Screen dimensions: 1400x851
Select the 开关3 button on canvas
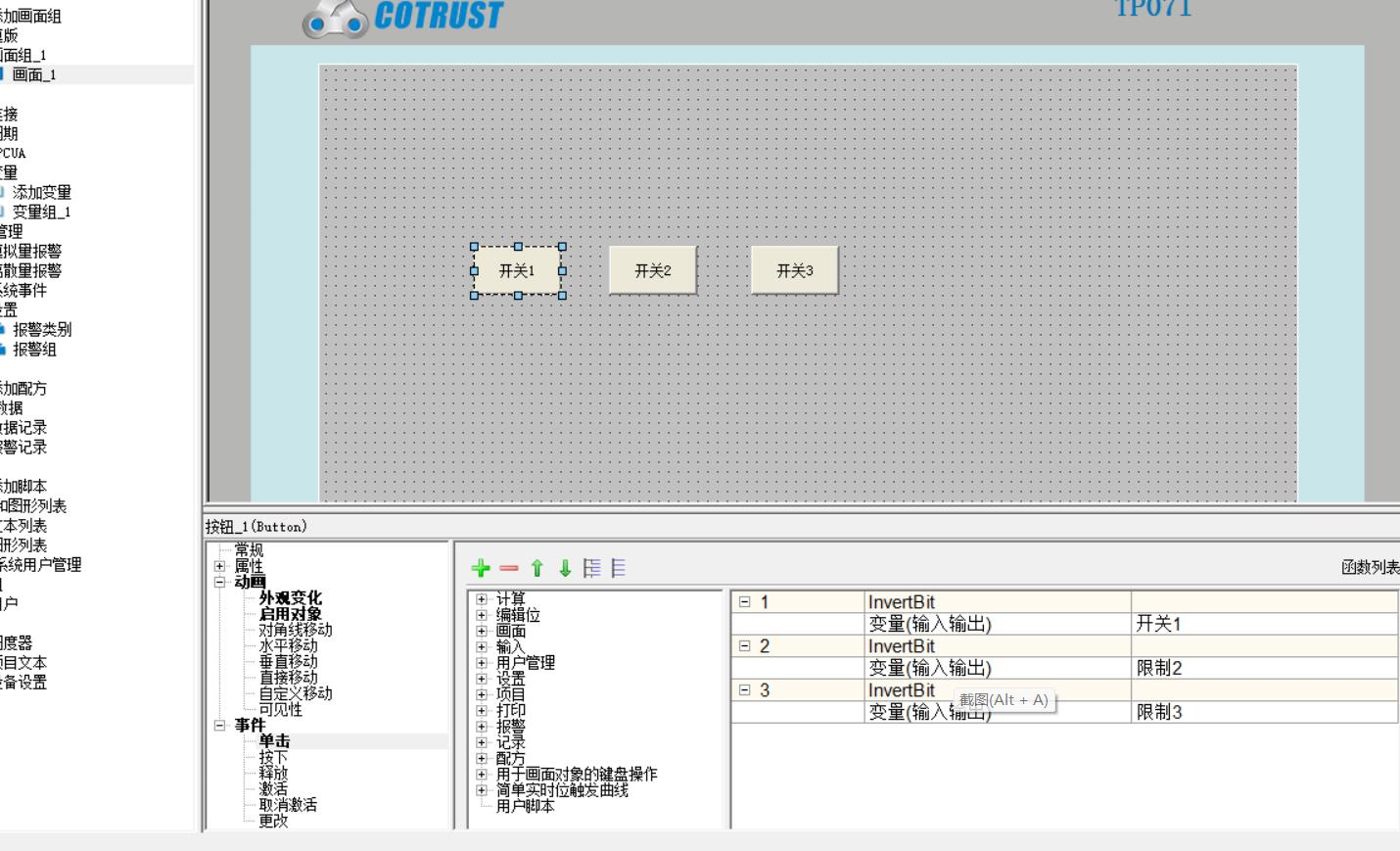(795, 270)
